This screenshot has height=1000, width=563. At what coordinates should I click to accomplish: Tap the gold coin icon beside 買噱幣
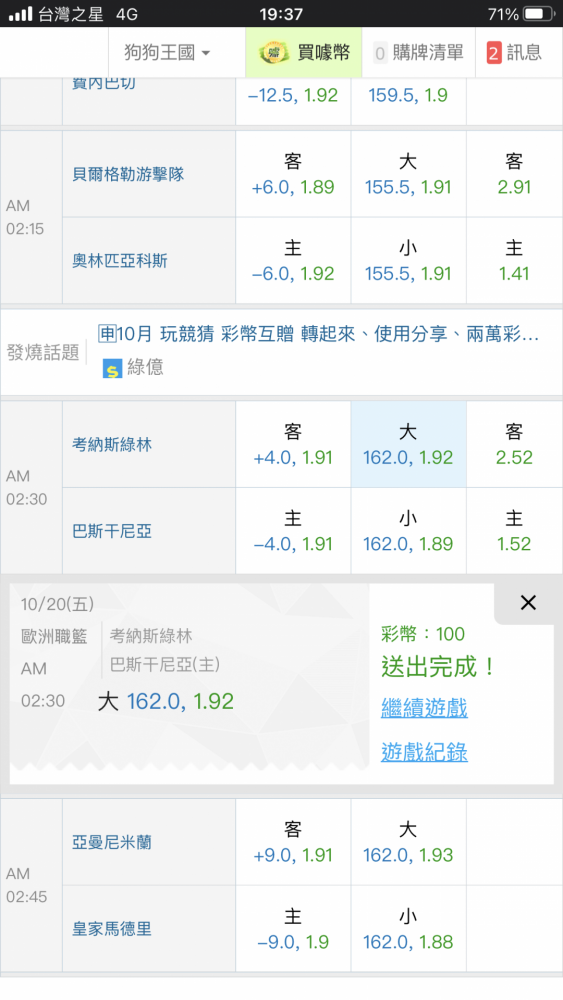click(x=274, y=53)
